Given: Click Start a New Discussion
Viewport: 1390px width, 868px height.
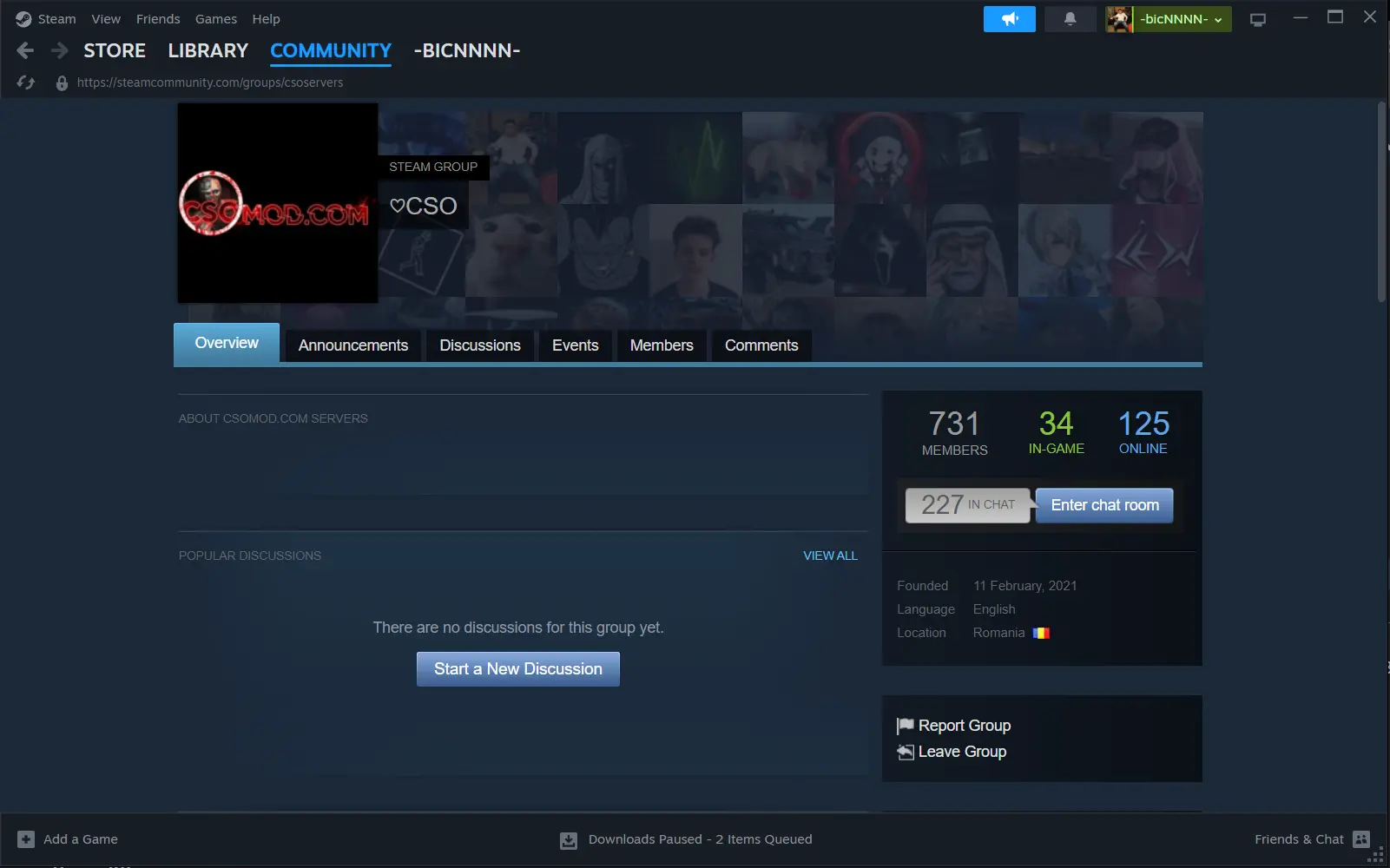Looking at the screenshot, I should tap(518, 669).
